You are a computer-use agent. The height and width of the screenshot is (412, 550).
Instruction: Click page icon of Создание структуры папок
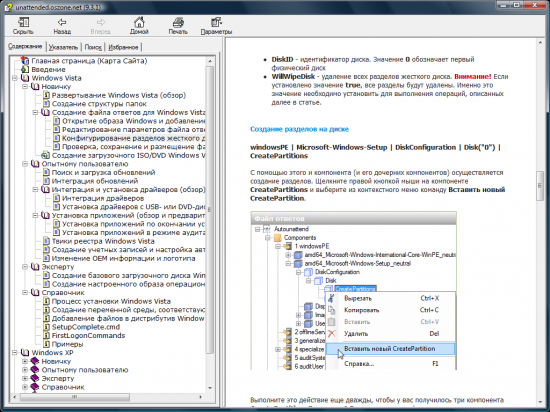[46, 104]
